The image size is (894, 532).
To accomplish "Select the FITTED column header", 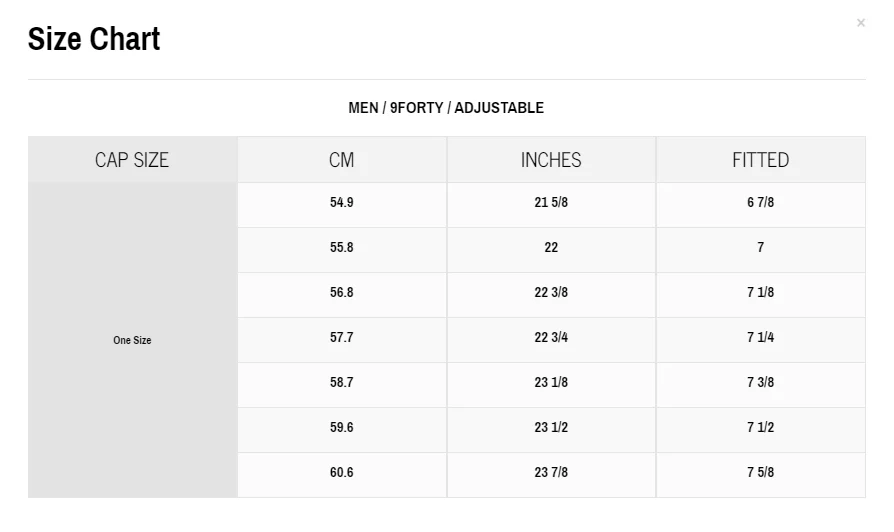I will pyautogui.click(x=760, y=160).
